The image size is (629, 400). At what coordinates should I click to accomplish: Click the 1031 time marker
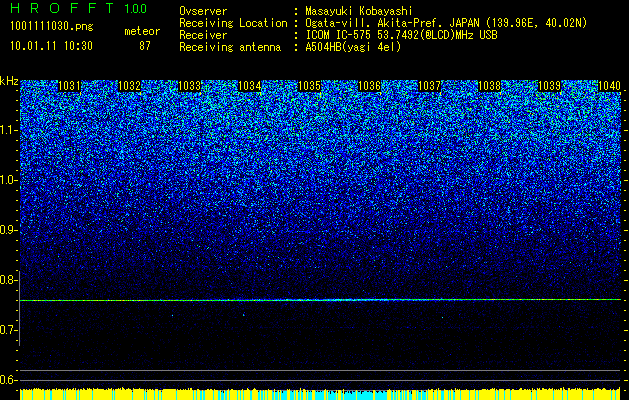click(69, 86)
